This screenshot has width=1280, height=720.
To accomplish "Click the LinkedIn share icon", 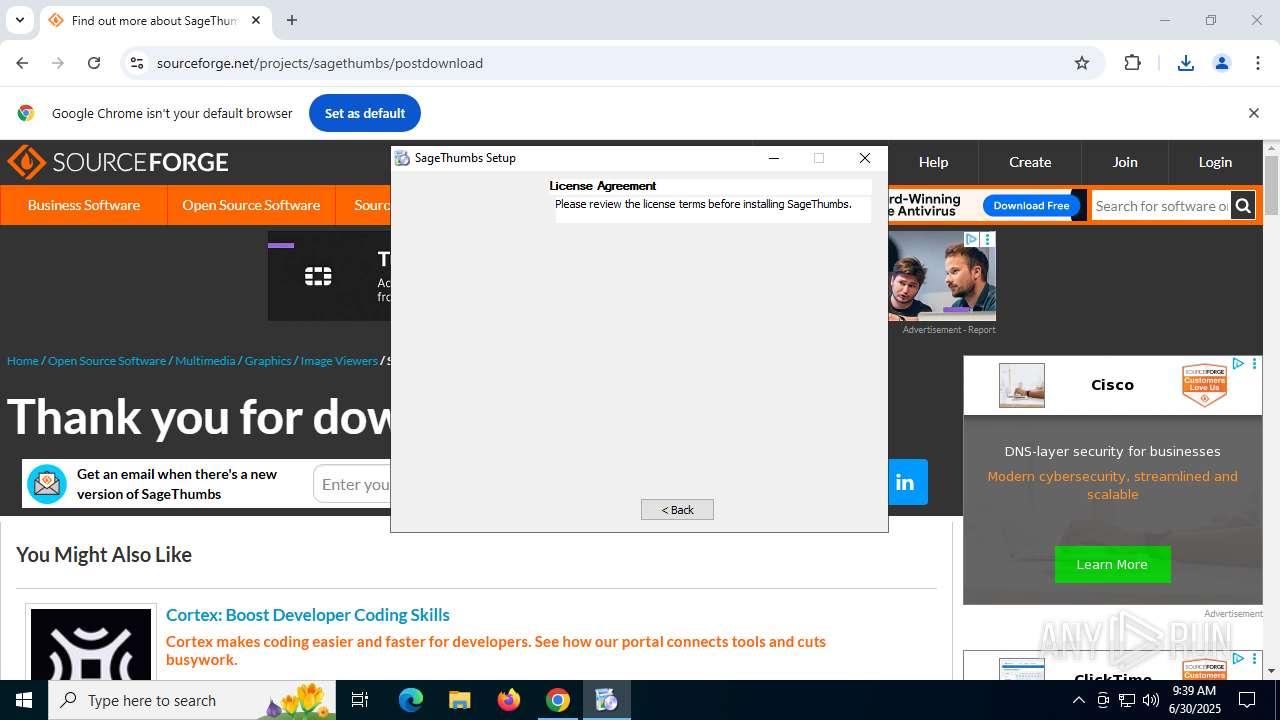I will (x=905, y=483).
